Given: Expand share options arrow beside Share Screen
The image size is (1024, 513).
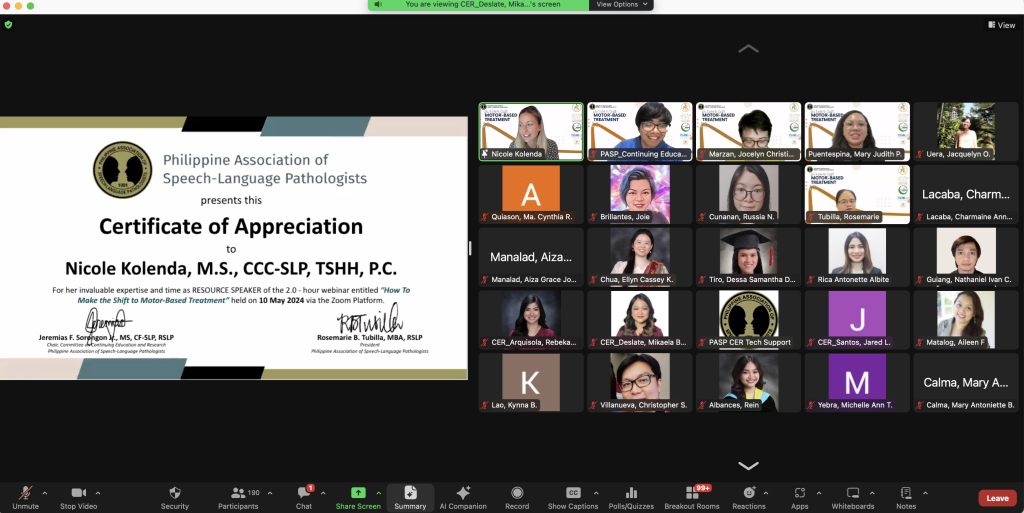Looking at the screenshot, I should point(378,493).
